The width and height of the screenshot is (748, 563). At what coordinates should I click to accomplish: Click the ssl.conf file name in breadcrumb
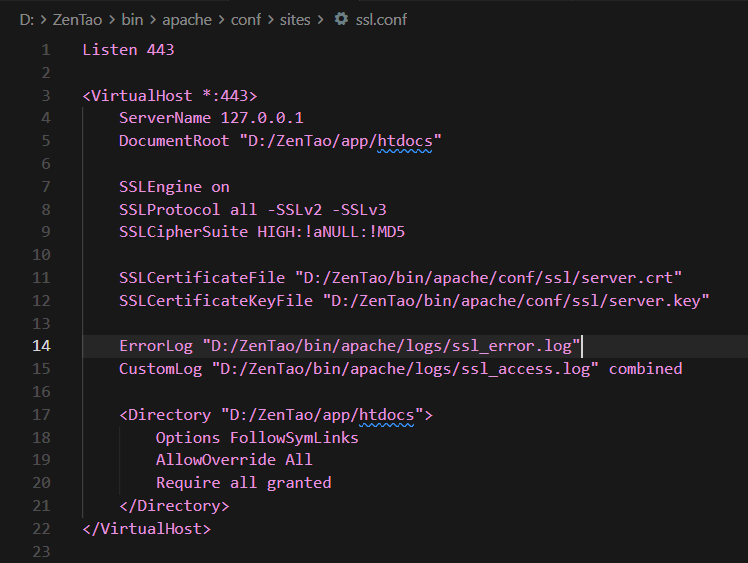pos(381,19)
